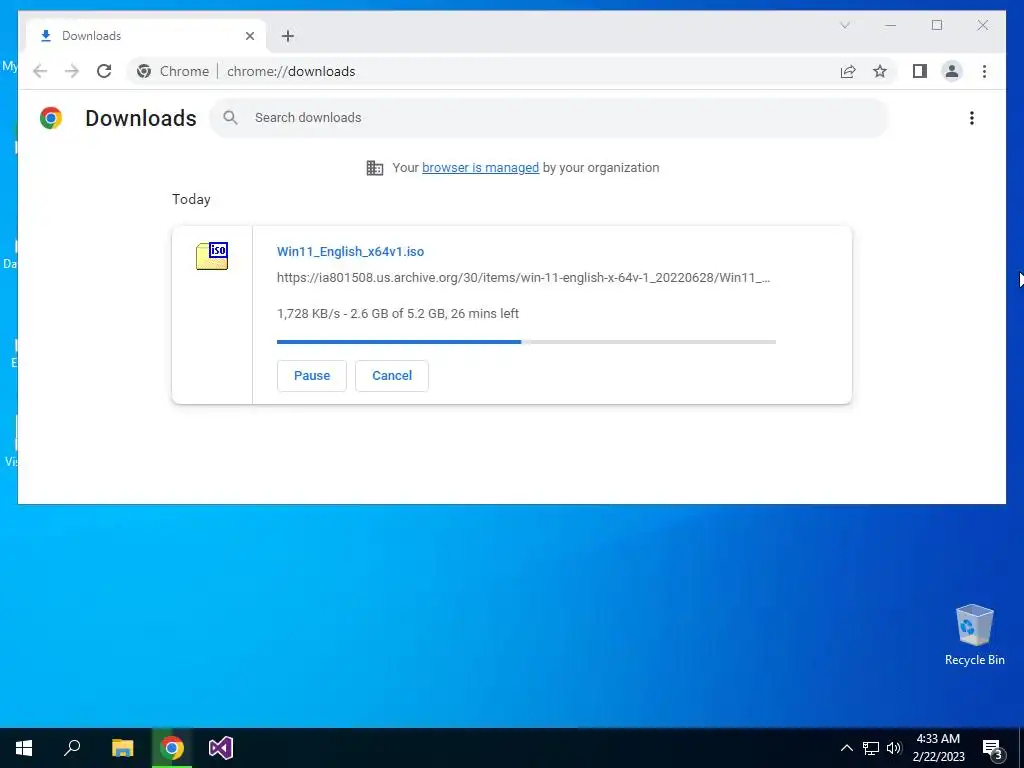This screenshot has height=768, width=1024.
Task: Open the network status tray icon
Action: tap(871, 748)
